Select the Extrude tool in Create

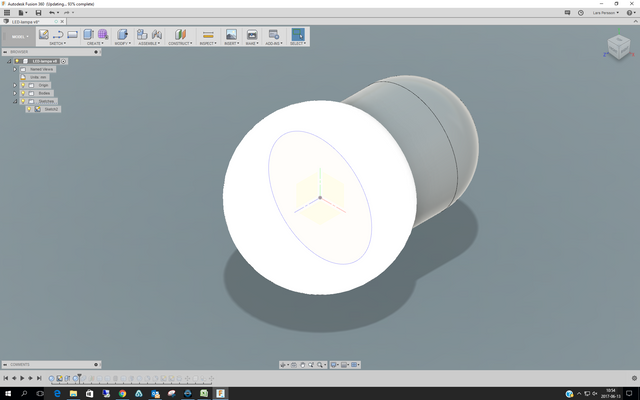click(x=88, y=34)
